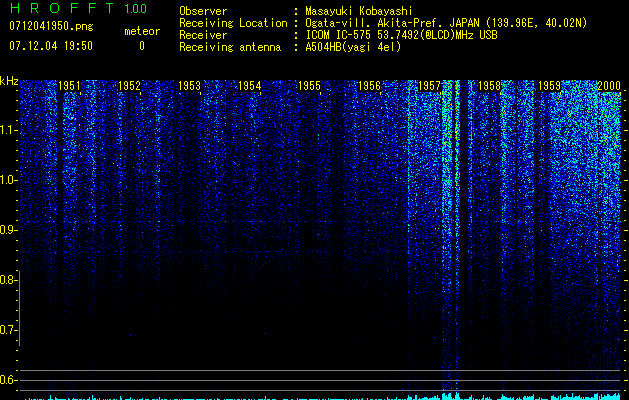The height and width of the screenshot is (400, 629).
Task: Click time marker 1956
Action: pos(369,85)
